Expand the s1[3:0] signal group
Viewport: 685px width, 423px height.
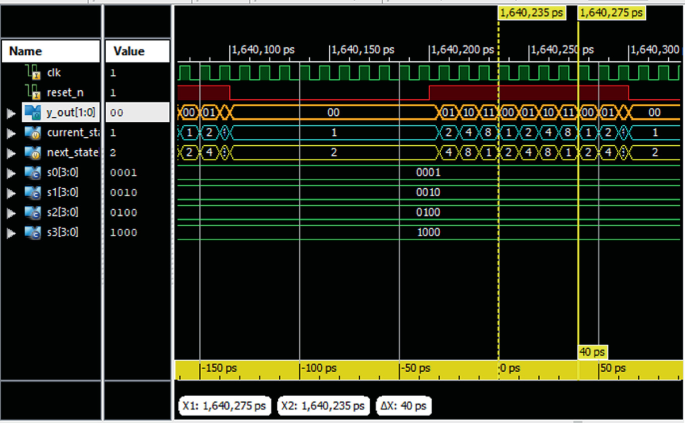11,192
